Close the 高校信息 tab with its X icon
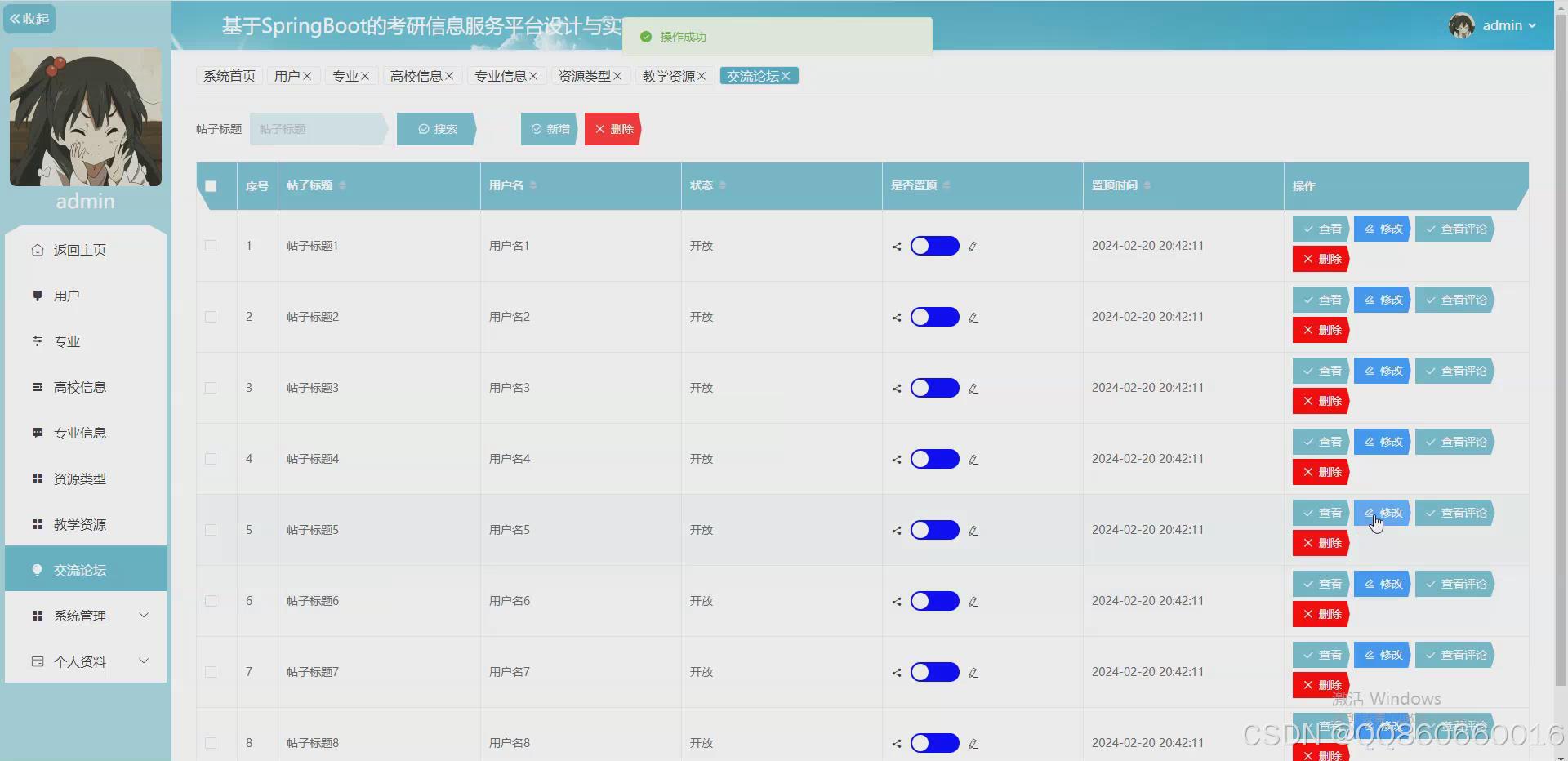The width and height of the screenshot is (1568, 761). pyautogui.click(x=449, y=76)
